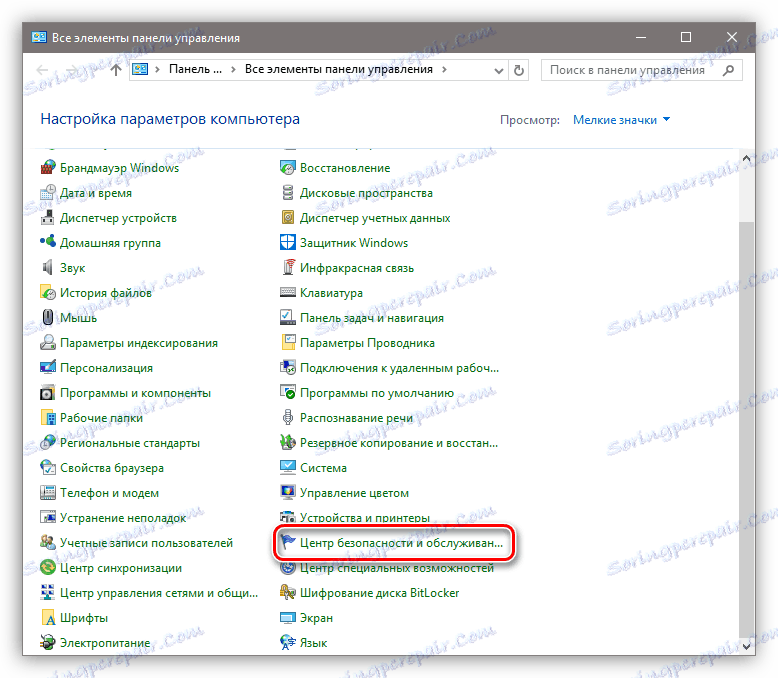Expand the chevron before Панель breadcrumb
This screenshot has width=778, height=678.
(x=157, y=69)
